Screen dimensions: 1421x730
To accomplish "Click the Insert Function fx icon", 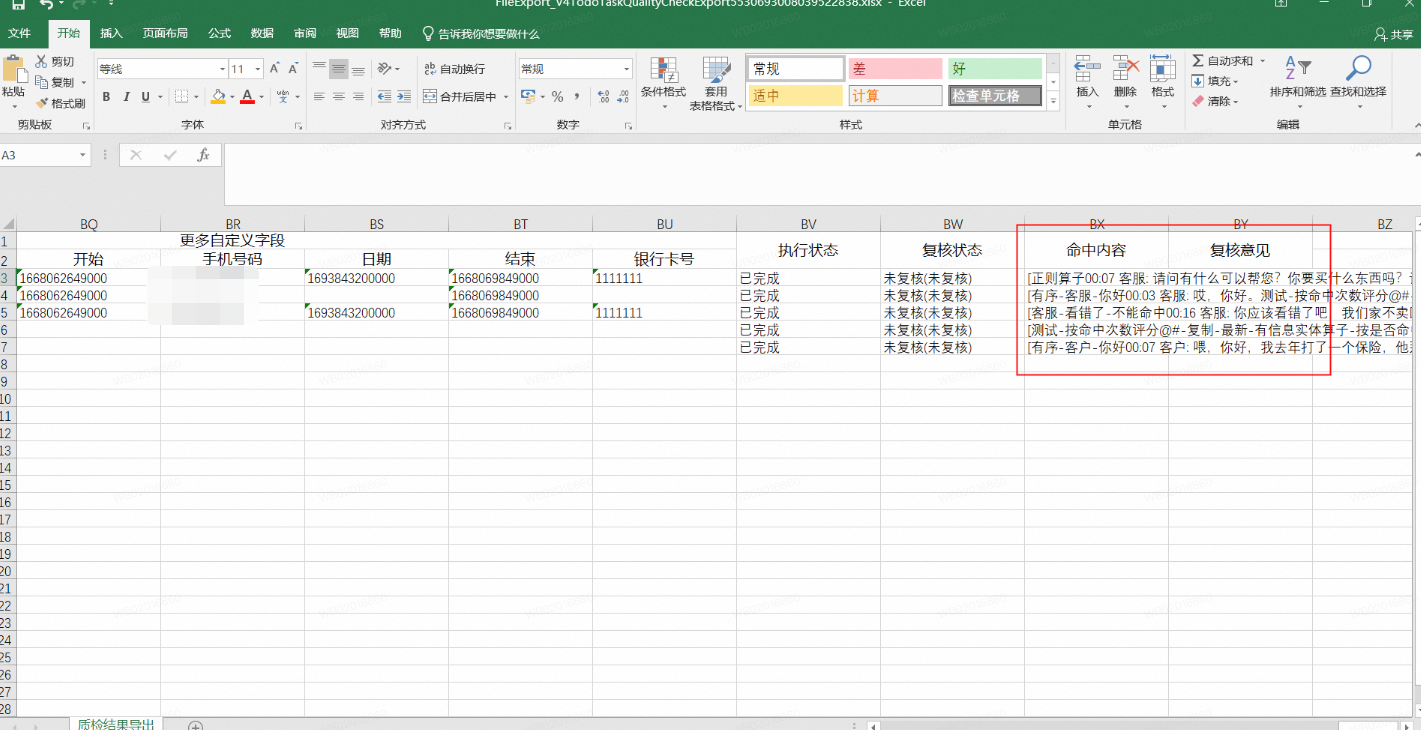I will click(x=203, y=155).
